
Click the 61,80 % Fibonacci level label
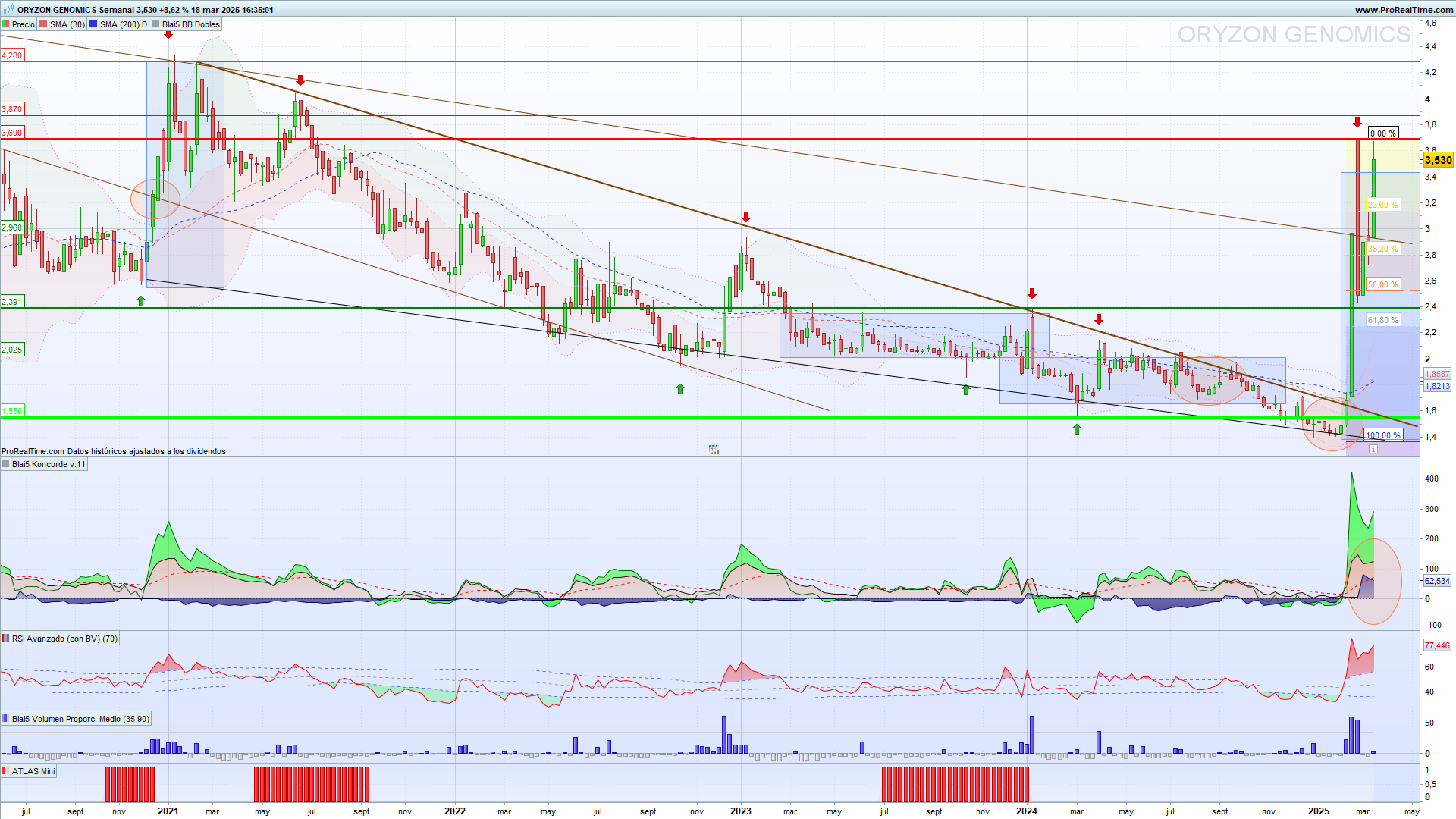1383,320
